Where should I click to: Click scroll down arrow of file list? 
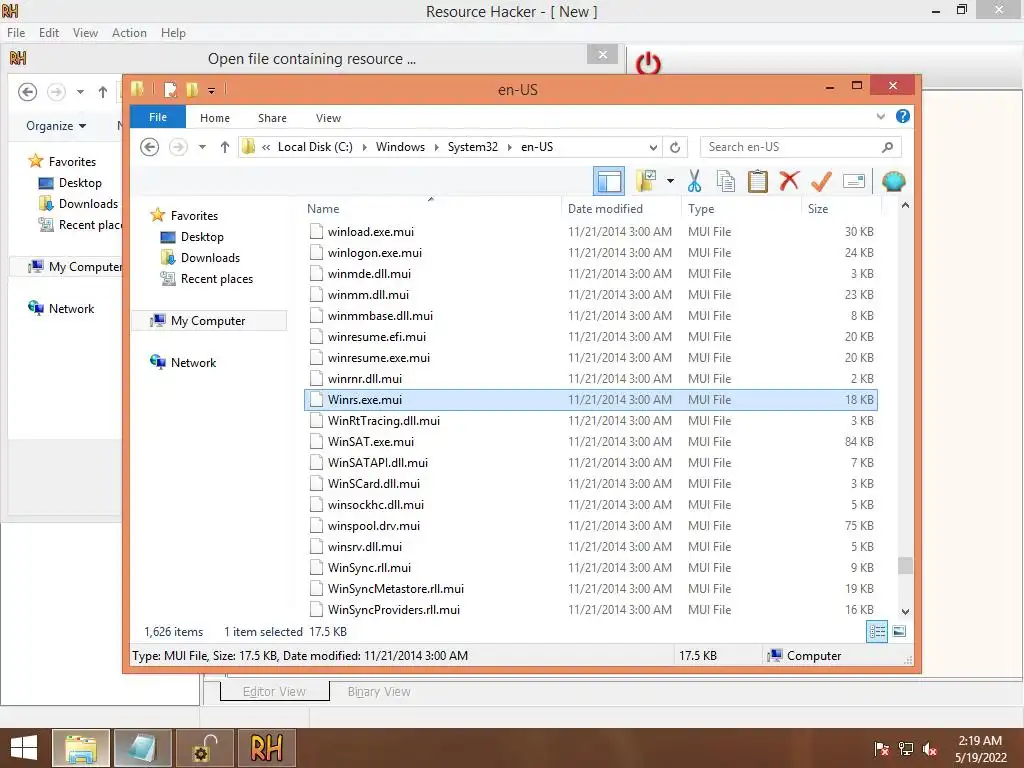tap(905, 611)
